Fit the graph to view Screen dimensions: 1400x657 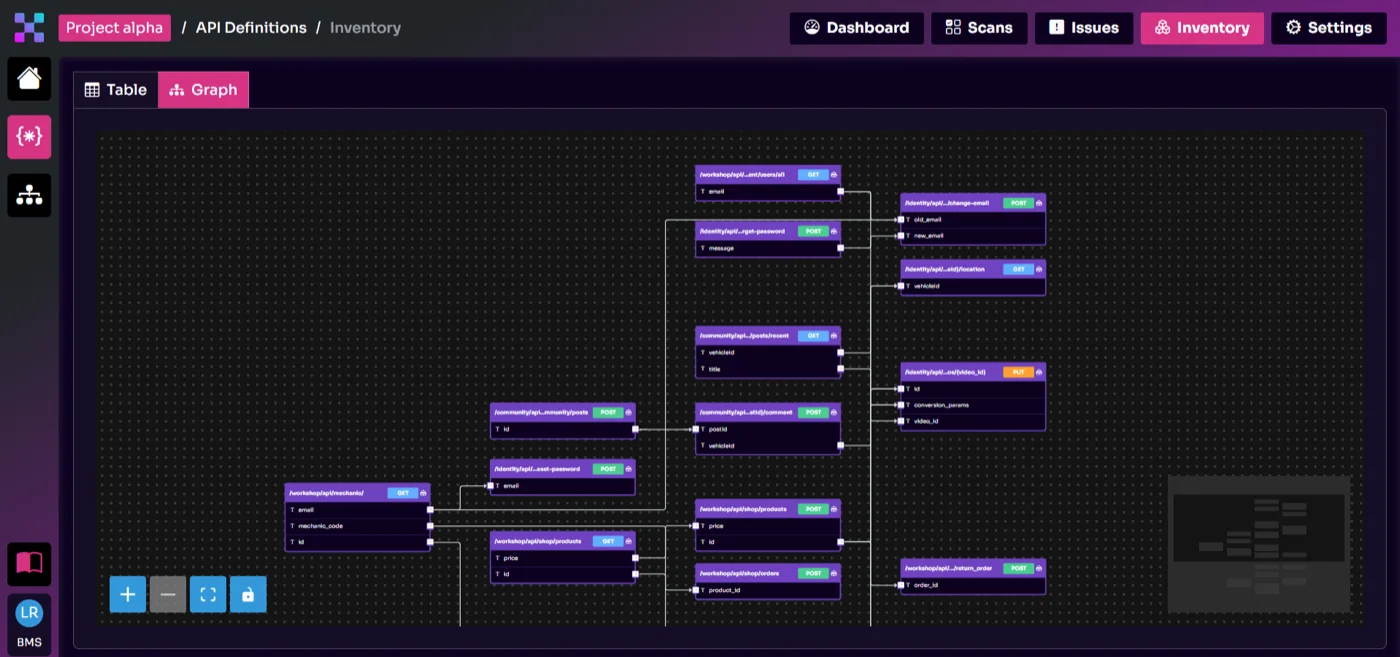[x=207, y=594]
